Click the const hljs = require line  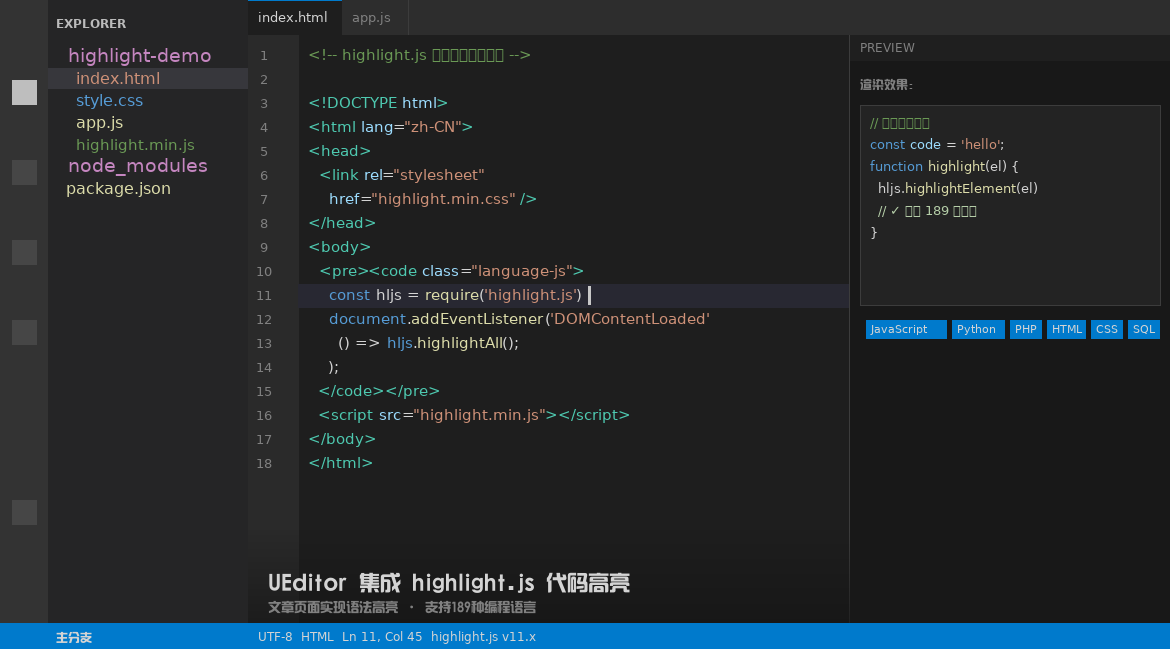click(x=455, y=295)
